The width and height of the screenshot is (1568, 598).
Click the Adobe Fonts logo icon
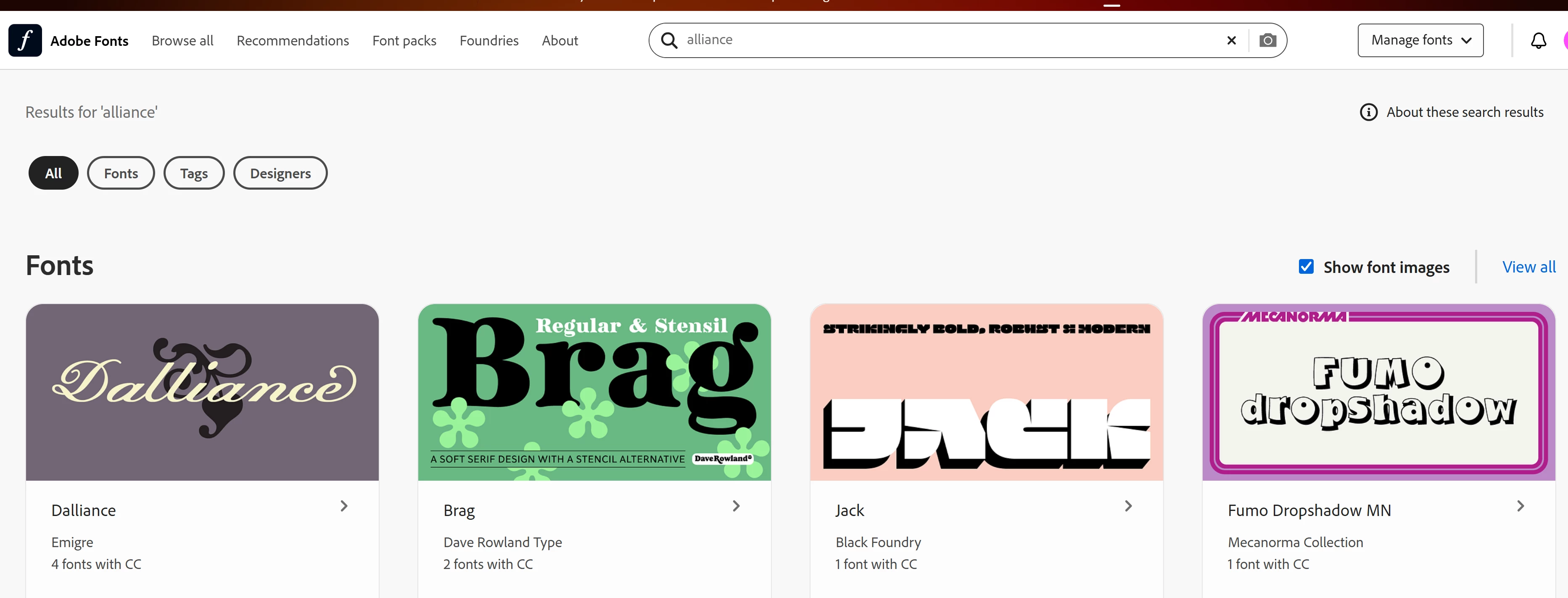[x=25, y=40]
